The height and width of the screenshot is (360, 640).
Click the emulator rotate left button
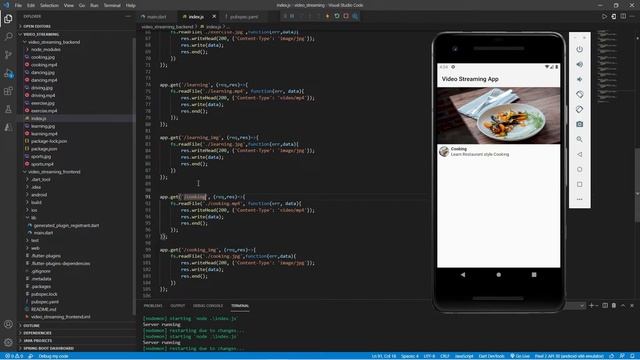[x=580, y=94]
